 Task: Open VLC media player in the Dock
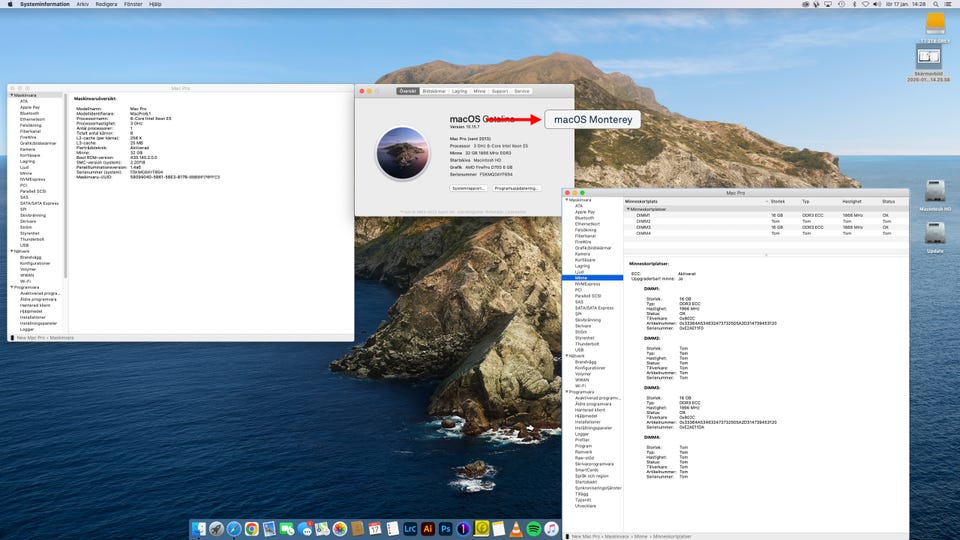516,528
